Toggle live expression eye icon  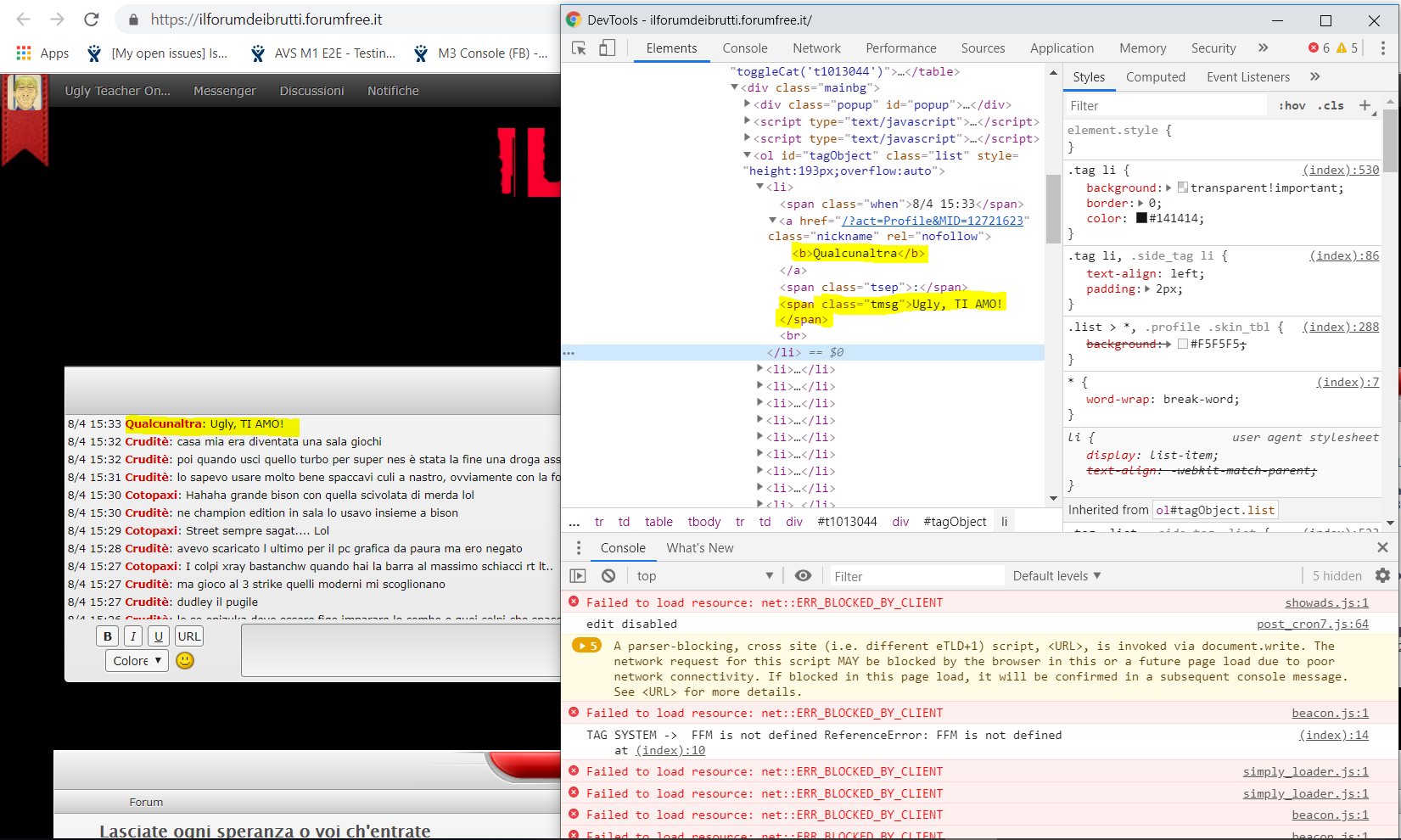coord(803,576)
